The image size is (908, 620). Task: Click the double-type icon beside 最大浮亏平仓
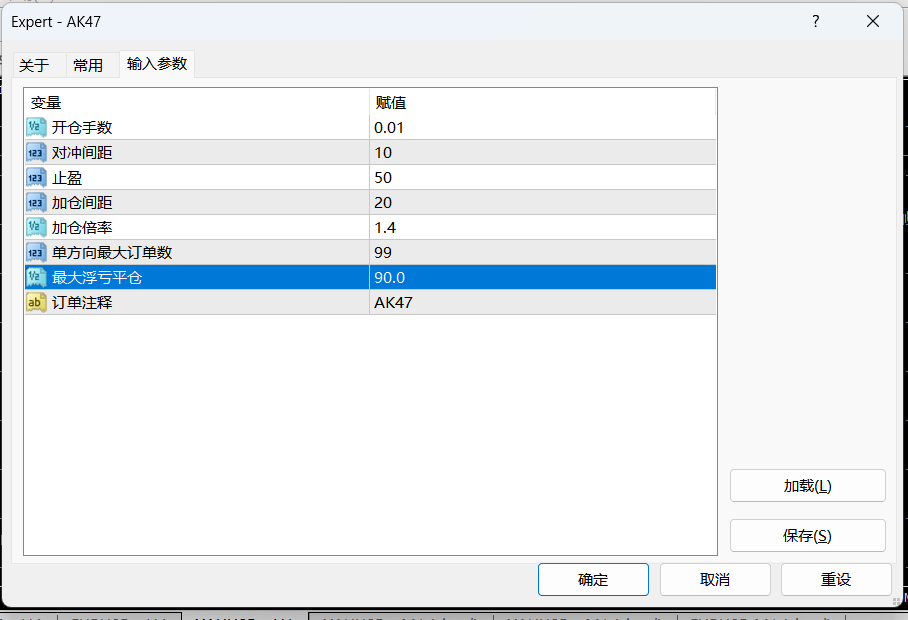tap(36, 277)
